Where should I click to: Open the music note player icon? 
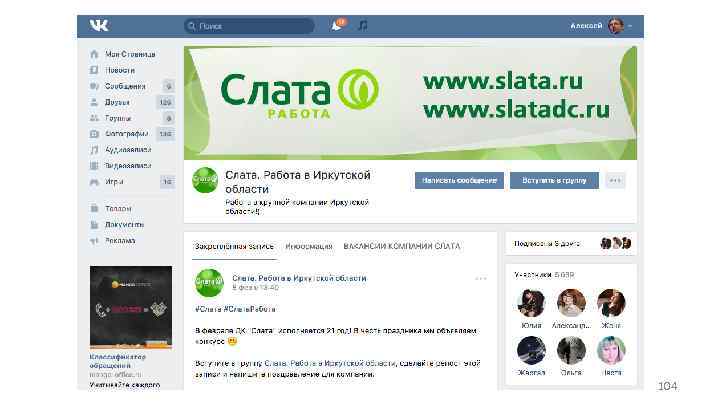click(363, 25)
